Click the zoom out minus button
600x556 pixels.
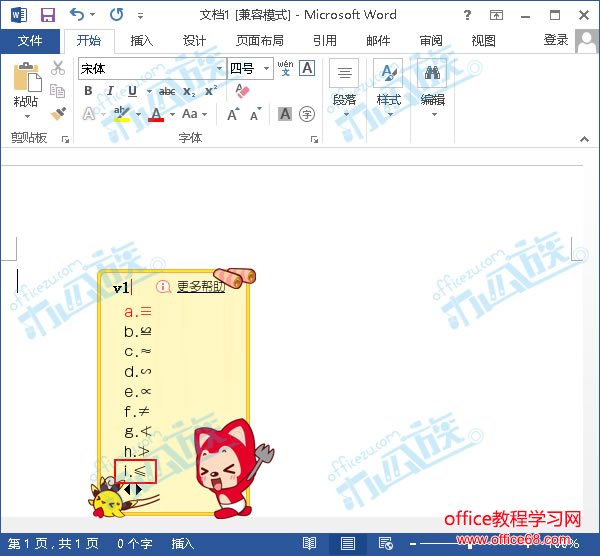point(412,544)
